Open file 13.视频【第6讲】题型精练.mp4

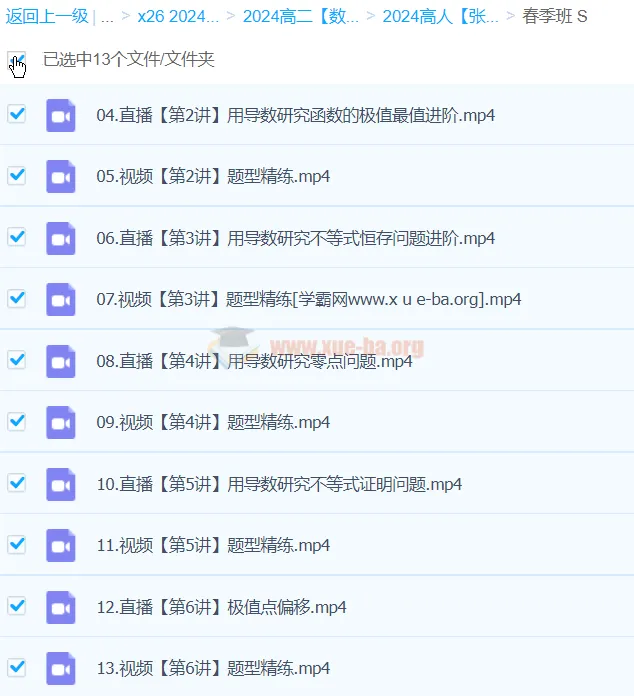coord(213,668)
